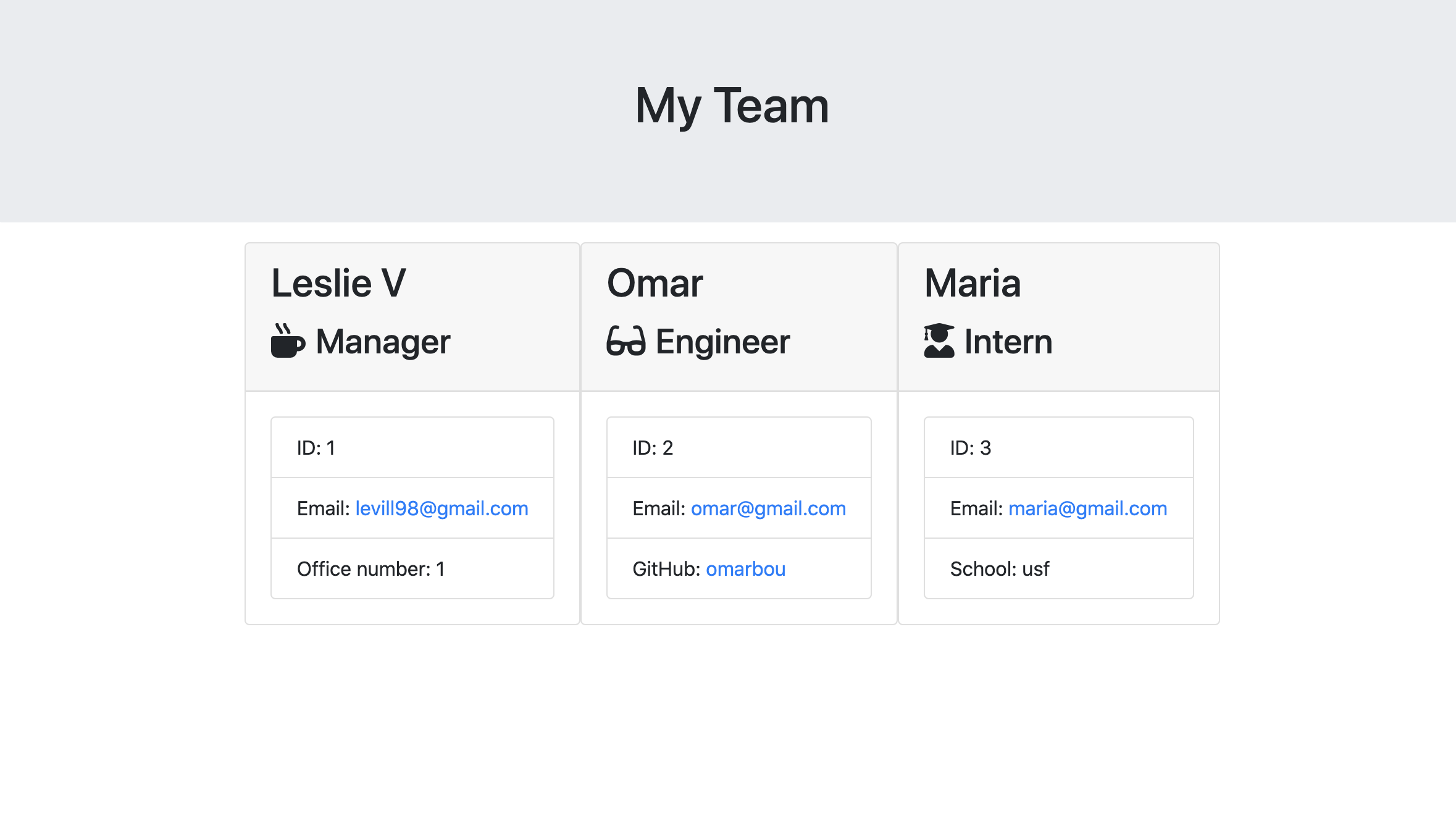This screenshot has width=1456, height=839.
Task: Select the Omar name heading
Action: 655,284
